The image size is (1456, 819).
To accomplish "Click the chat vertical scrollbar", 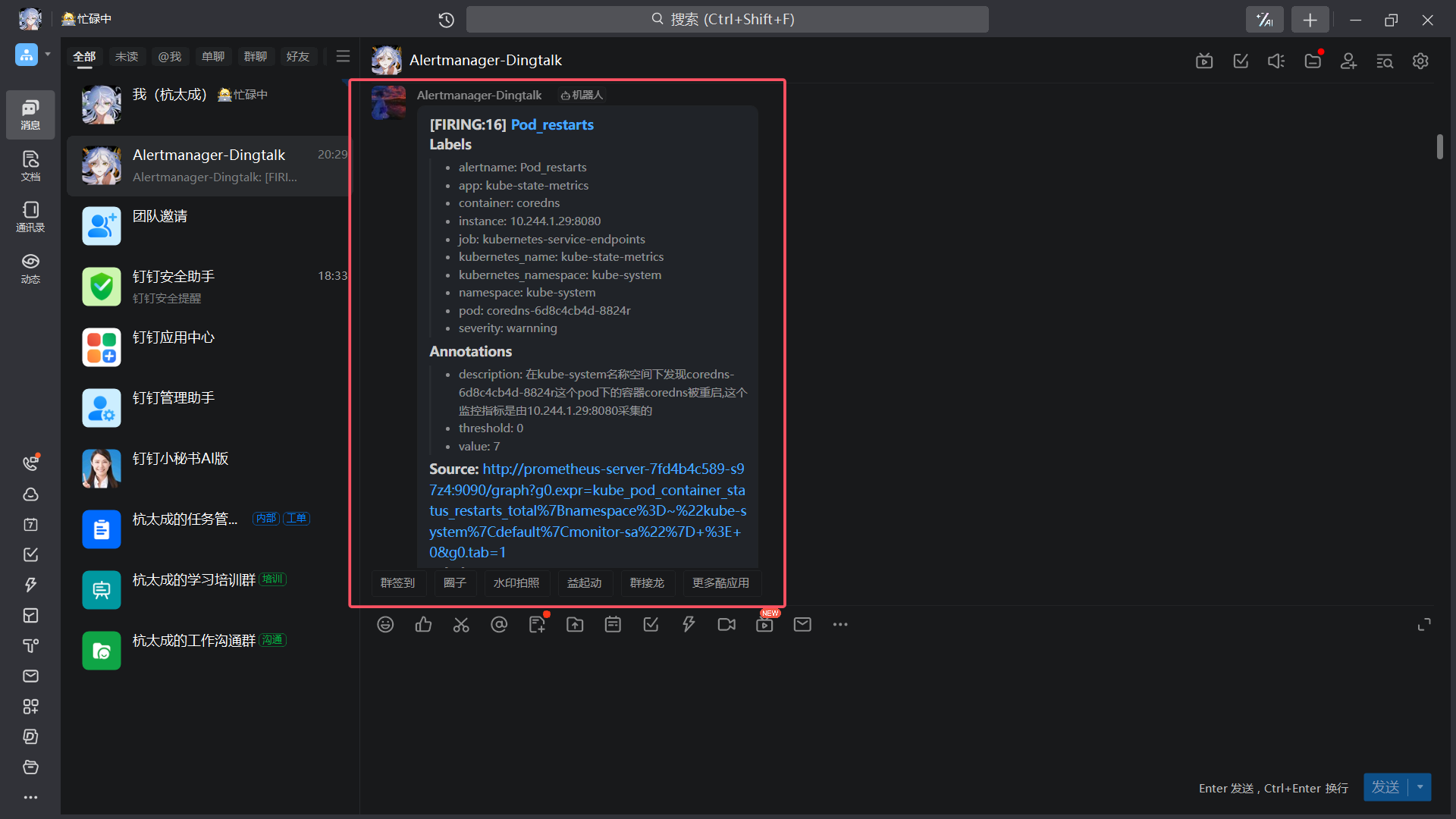I will [x=1439, y=147].
